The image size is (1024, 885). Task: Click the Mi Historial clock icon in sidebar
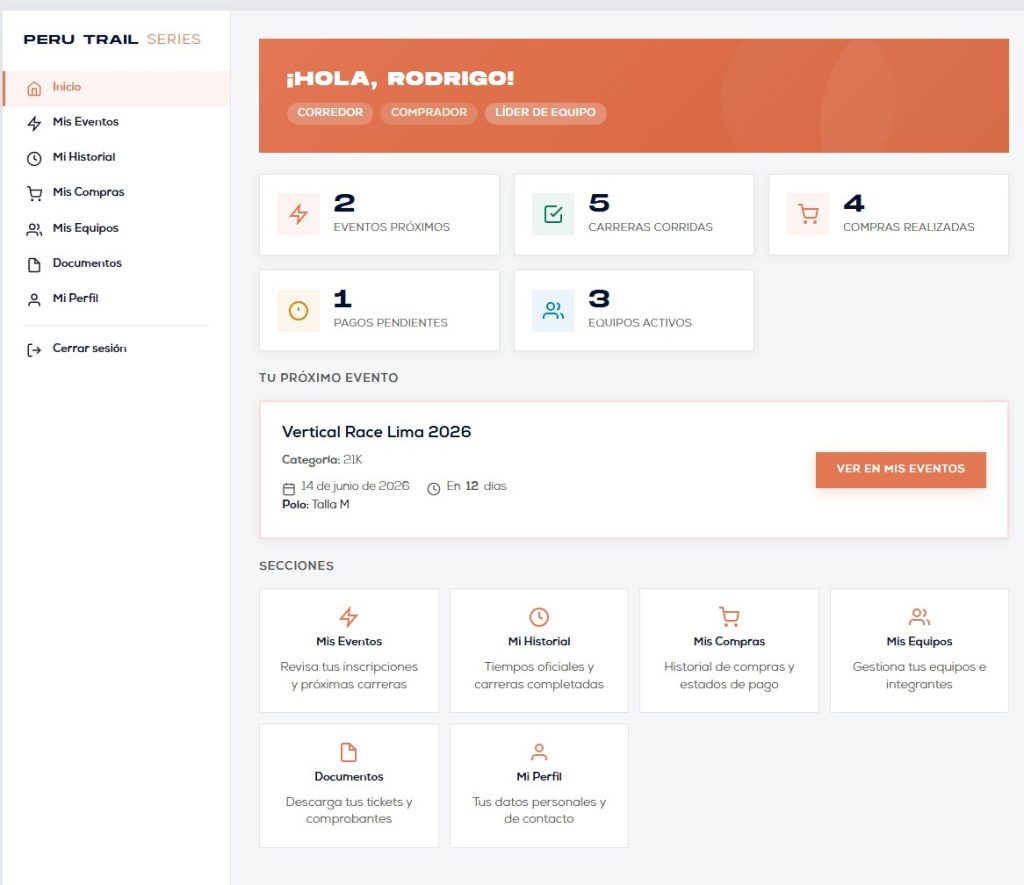(x=34, y=158)
